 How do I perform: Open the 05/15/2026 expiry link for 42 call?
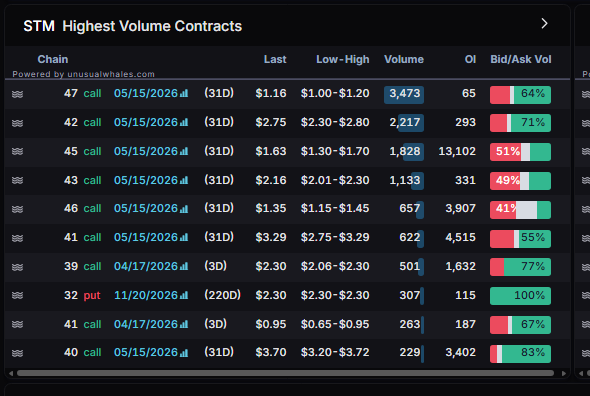[x=146, y=122]
